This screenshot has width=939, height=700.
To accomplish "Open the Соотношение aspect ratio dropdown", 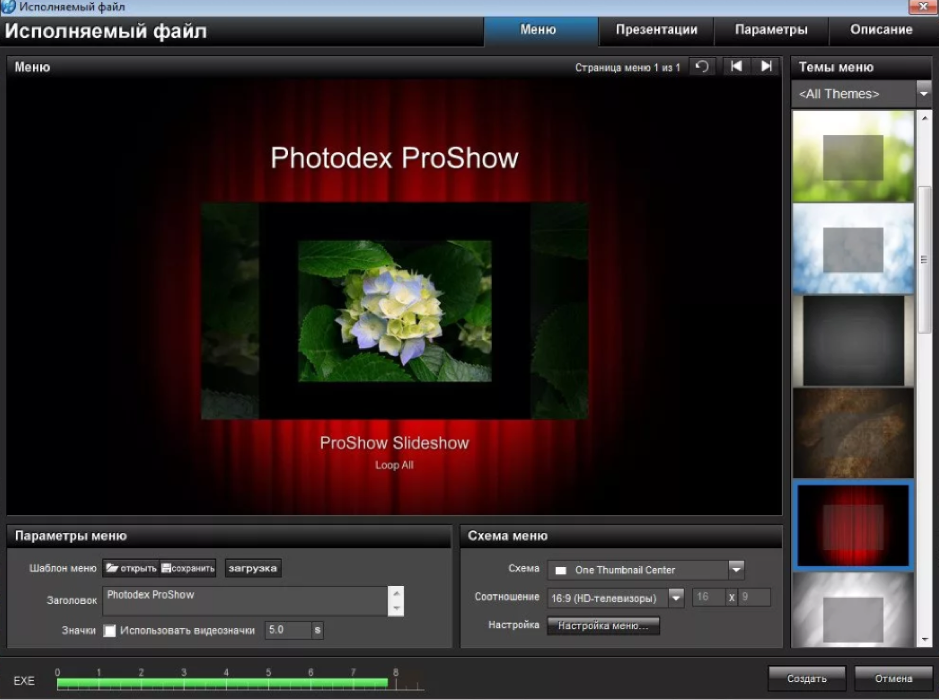I will (x=676, y=598).
